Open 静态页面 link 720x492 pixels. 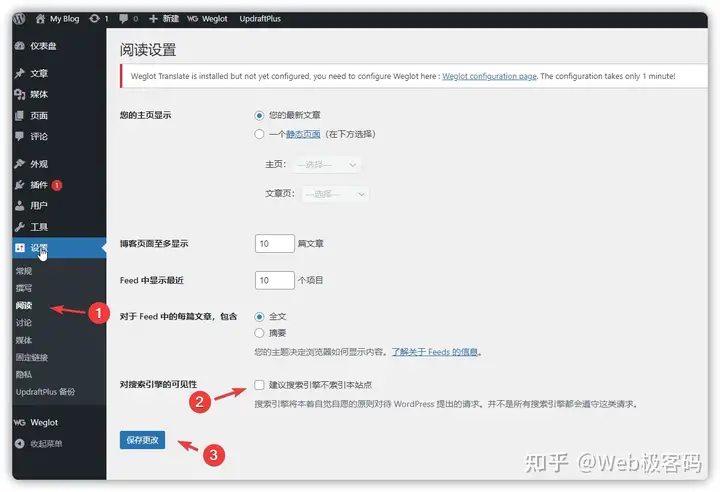303,134
